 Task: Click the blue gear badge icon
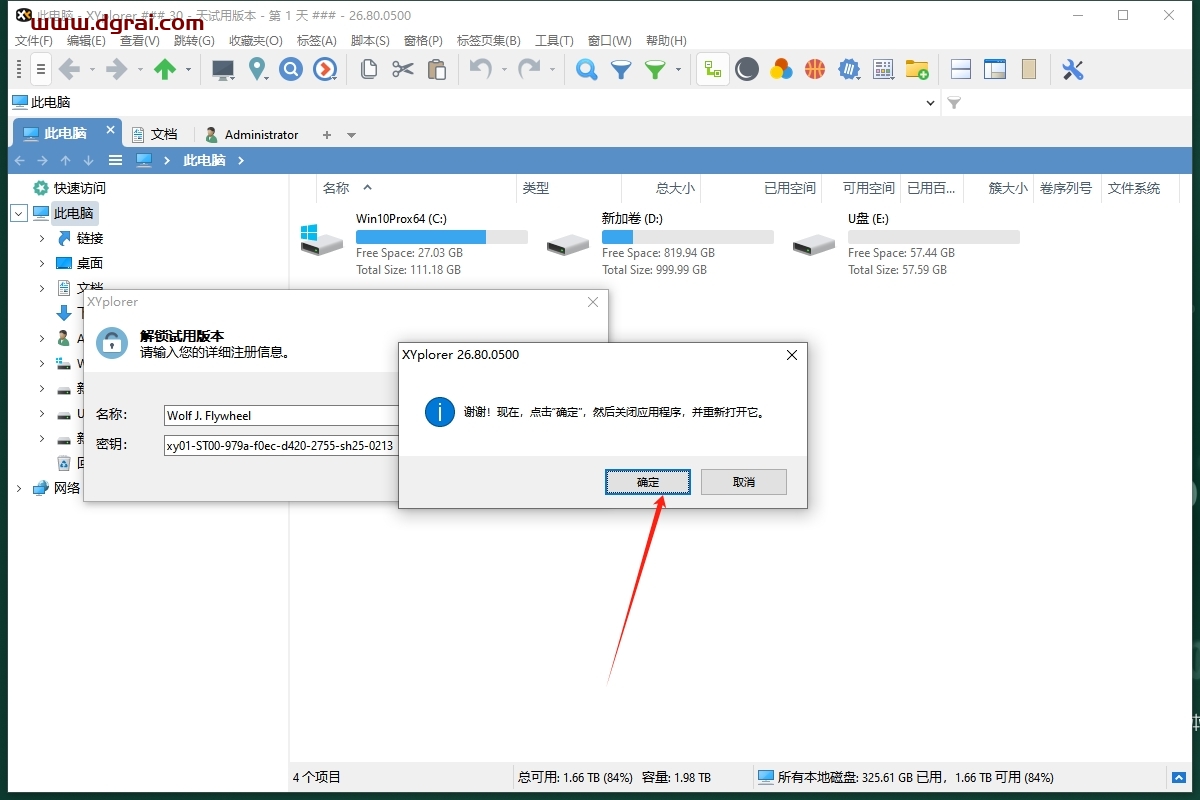(x=849, y=69)
